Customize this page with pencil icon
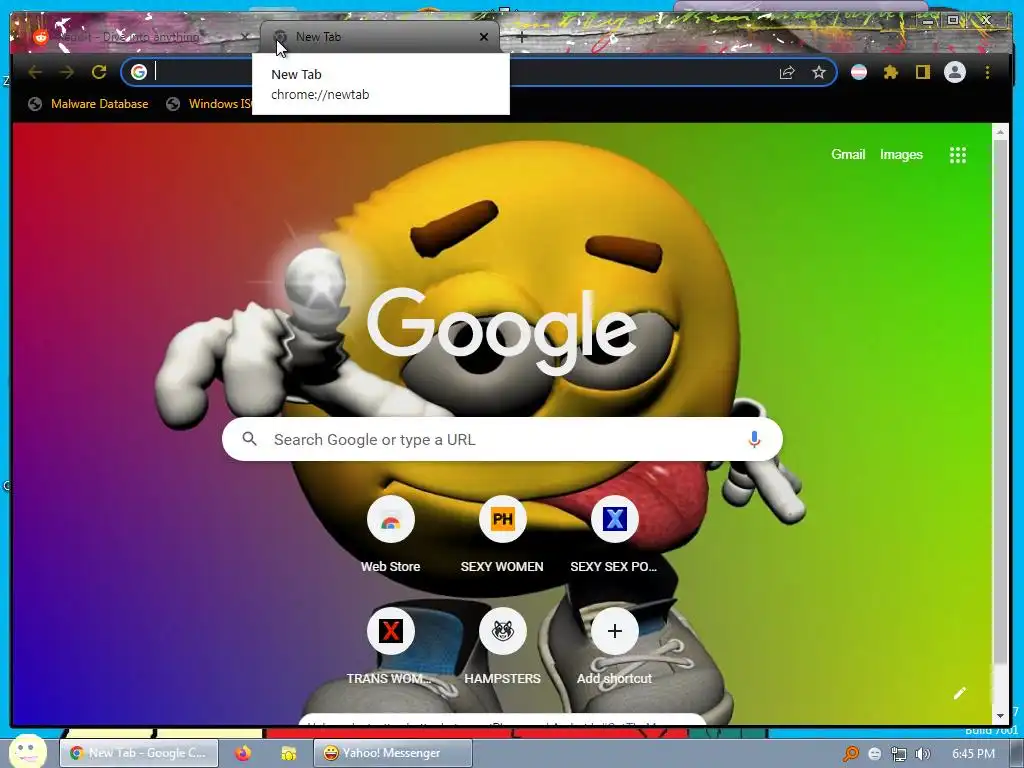The image size is (1024, 768). 959,694
